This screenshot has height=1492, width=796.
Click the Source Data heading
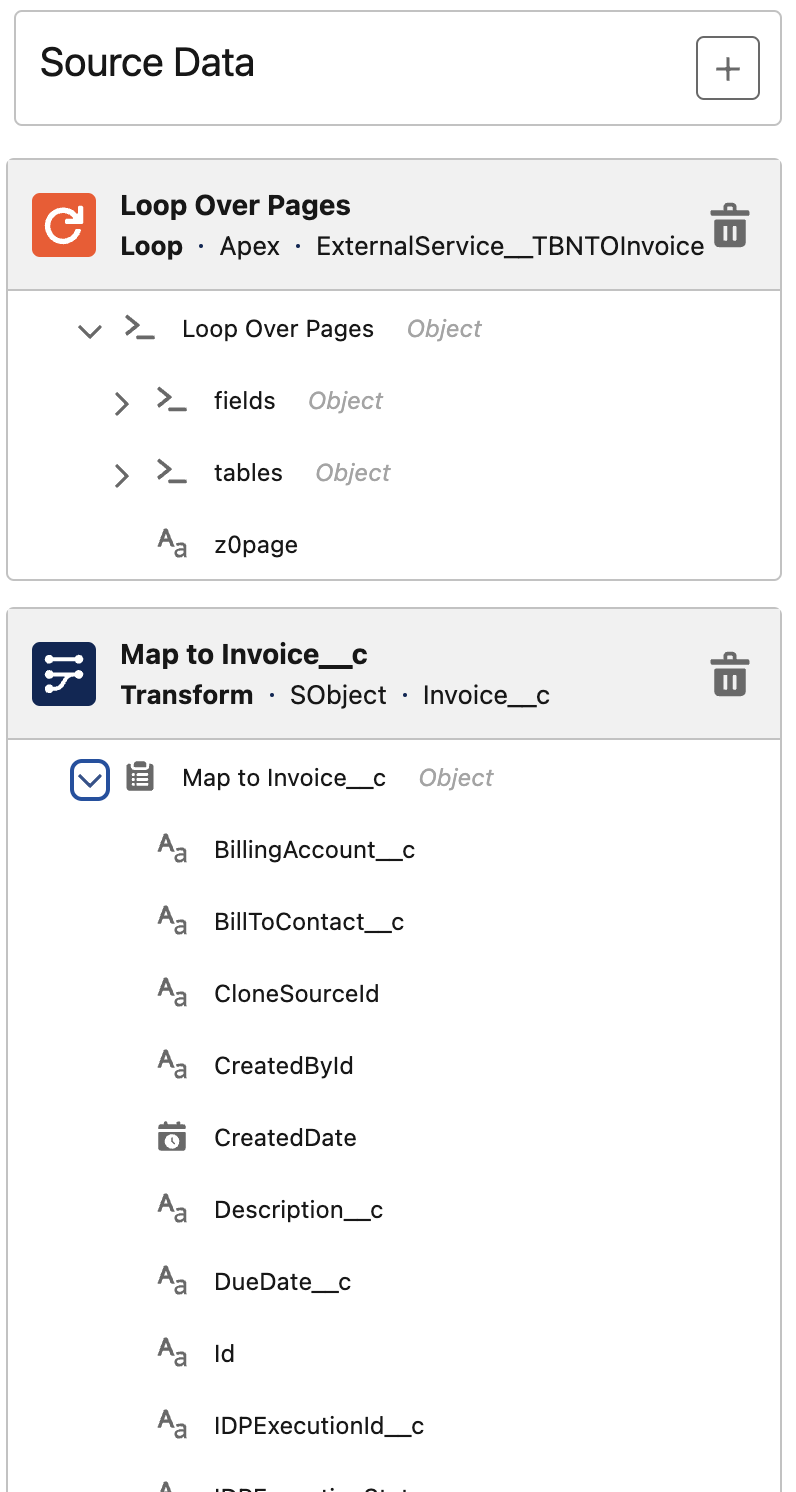click(147, 63)
